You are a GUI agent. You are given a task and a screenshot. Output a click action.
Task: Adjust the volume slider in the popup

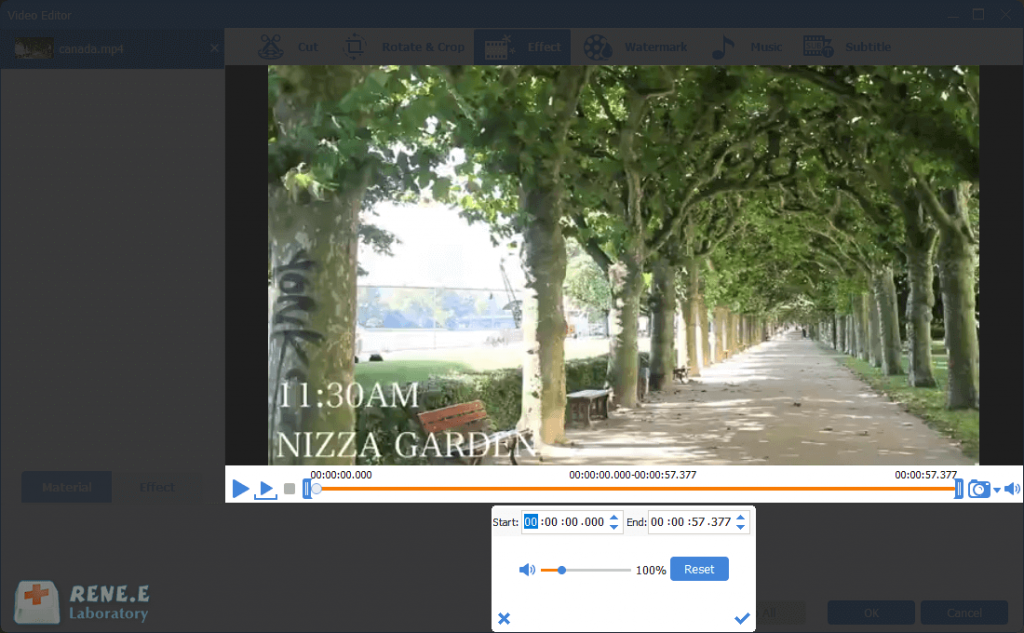click(x=562, y=570)
